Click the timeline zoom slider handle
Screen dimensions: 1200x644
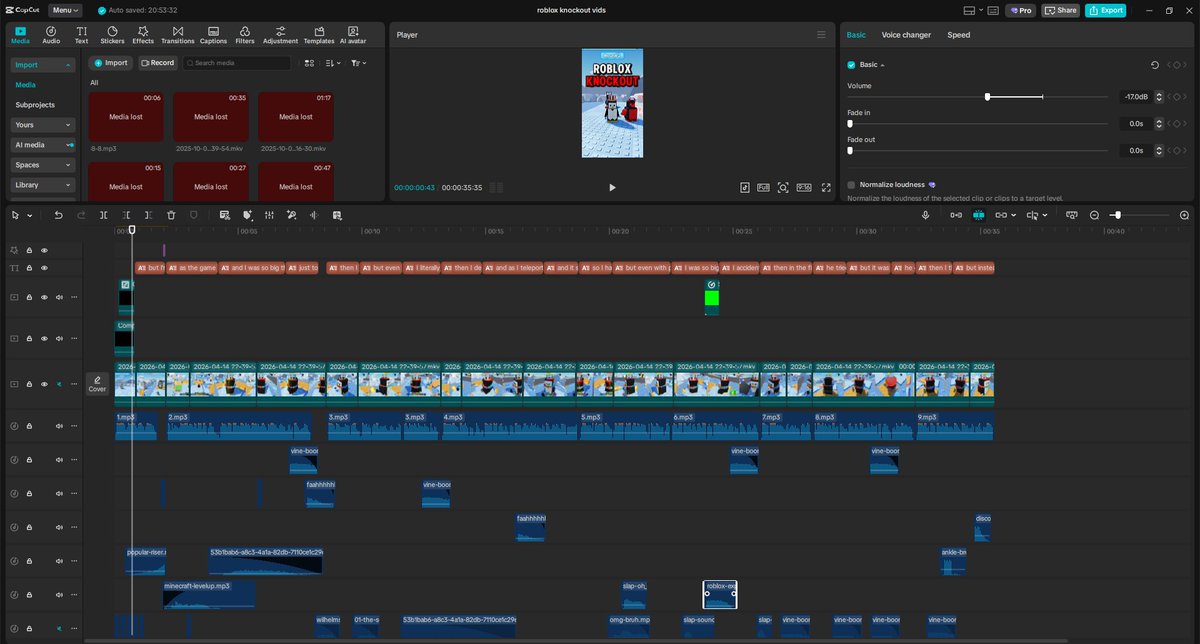pyautogui.click(x=1116, y=215)
